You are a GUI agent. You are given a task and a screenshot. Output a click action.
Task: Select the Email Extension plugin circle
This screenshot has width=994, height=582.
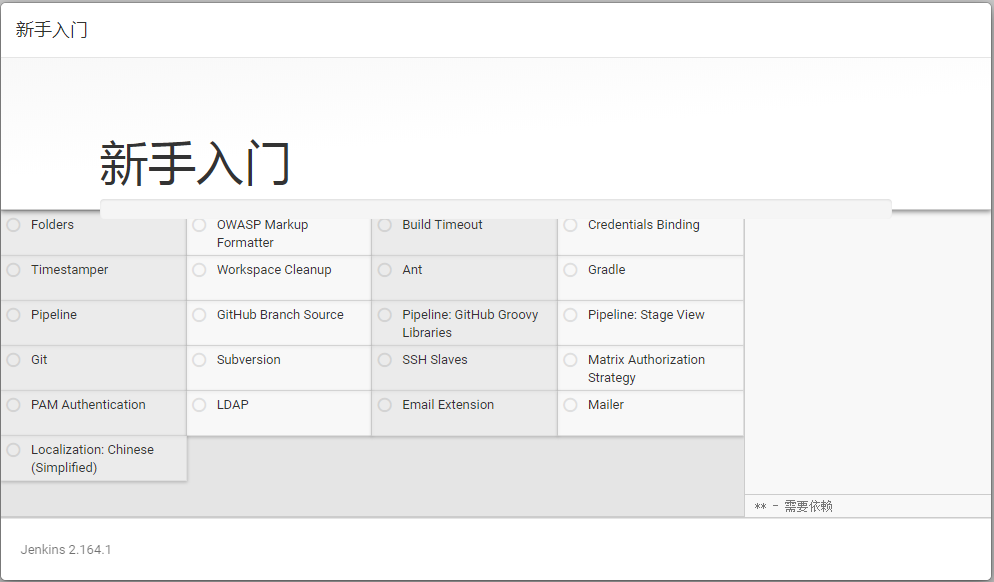(385, 405)
